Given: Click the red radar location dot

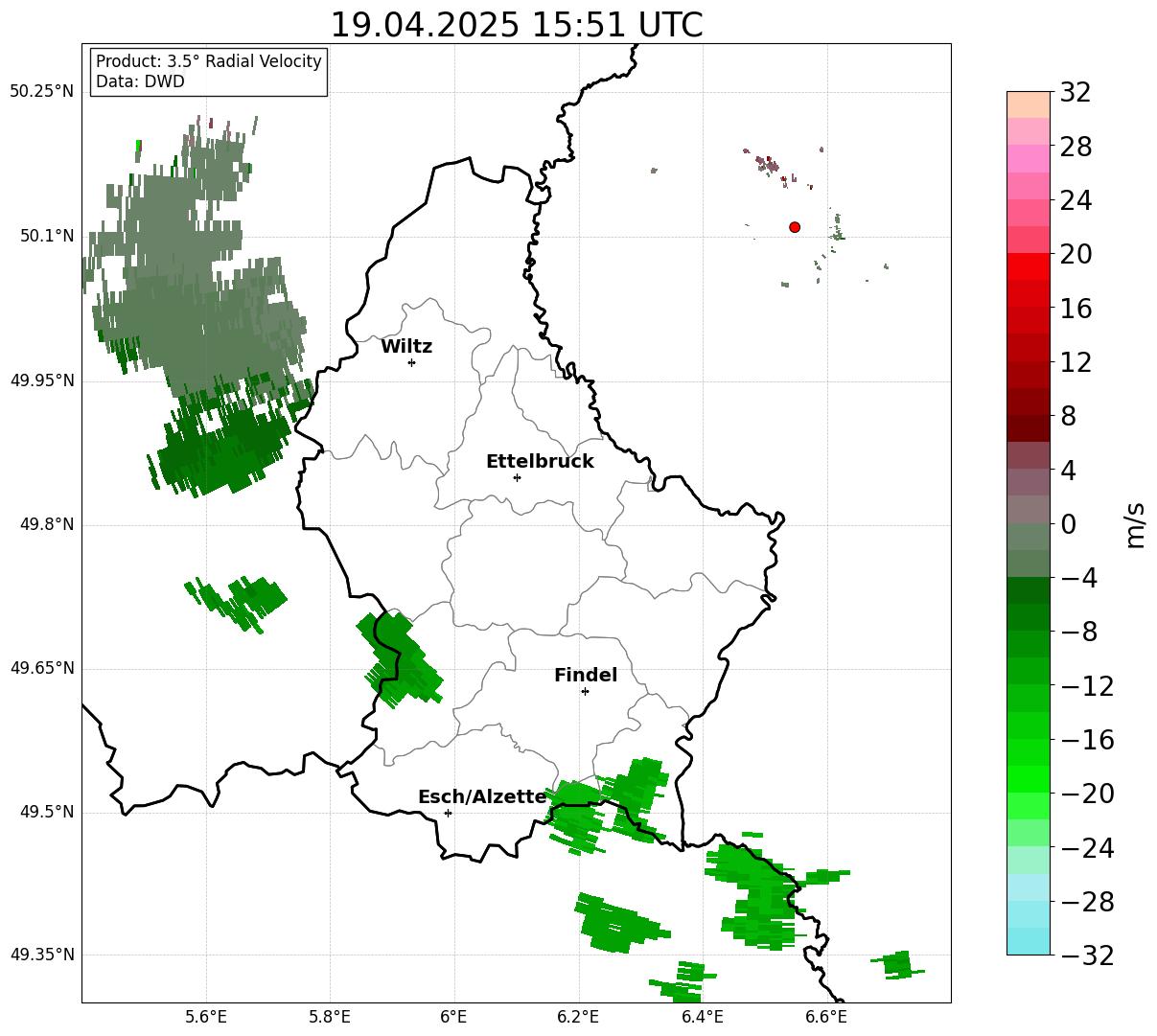Looking at the screenshot, I should tap(795, 227).
